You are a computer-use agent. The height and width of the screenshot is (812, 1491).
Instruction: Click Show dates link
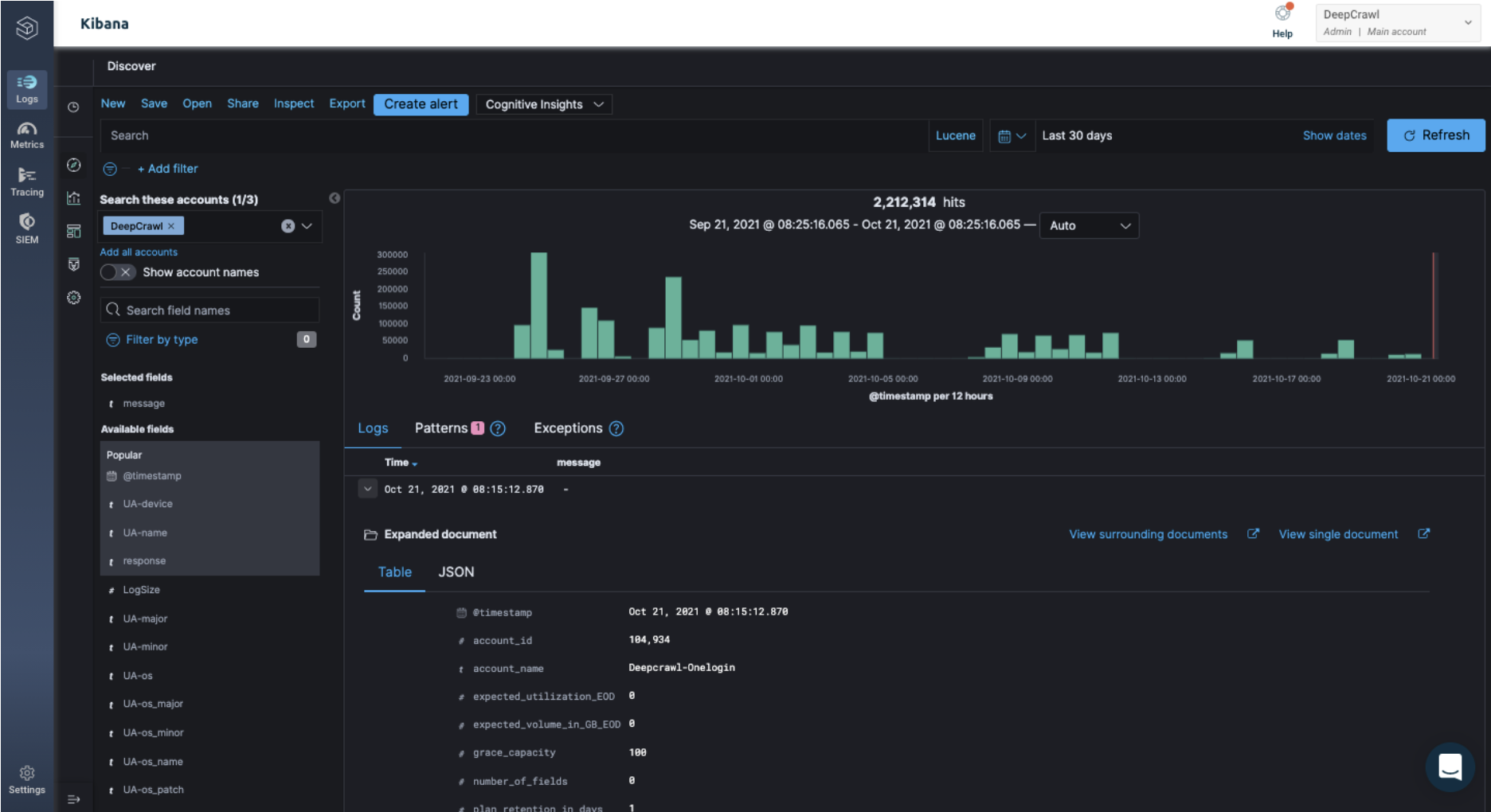click(x=1334, y=135)
